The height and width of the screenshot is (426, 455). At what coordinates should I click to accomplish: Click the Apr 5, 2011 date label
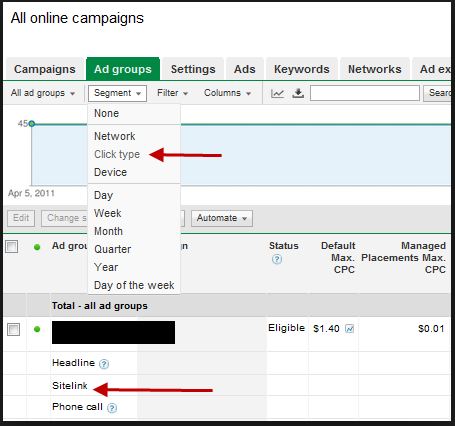click(31, 193)
